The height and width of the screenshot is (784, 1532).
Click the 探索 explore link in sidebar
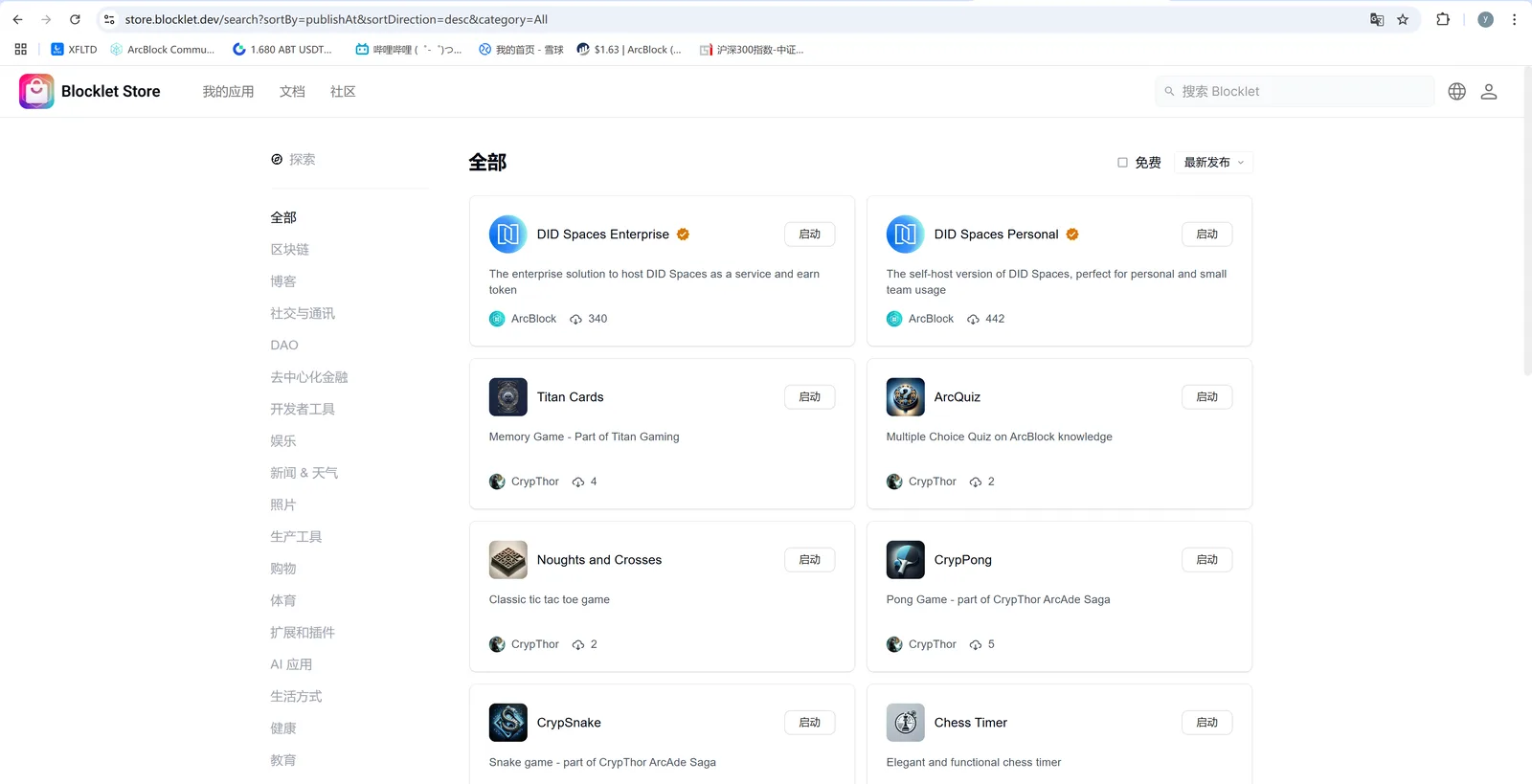[293, 160]
